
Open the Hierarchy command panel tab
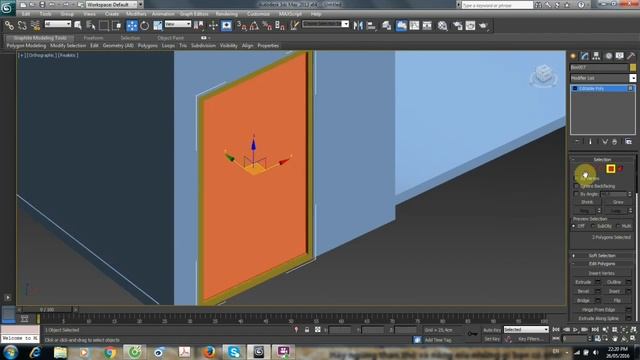click(x=596, y=56)
